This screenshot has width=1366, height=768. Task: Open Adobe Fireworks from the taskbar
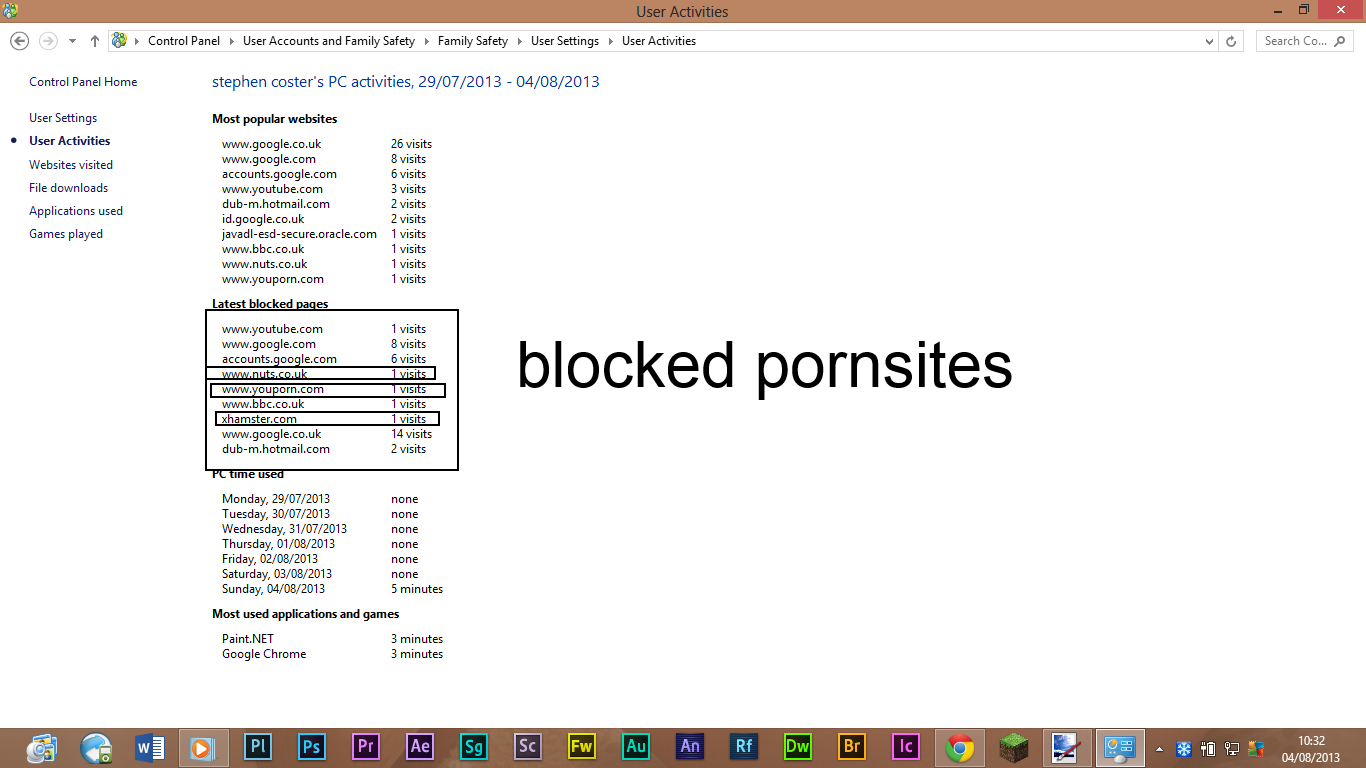582,746
